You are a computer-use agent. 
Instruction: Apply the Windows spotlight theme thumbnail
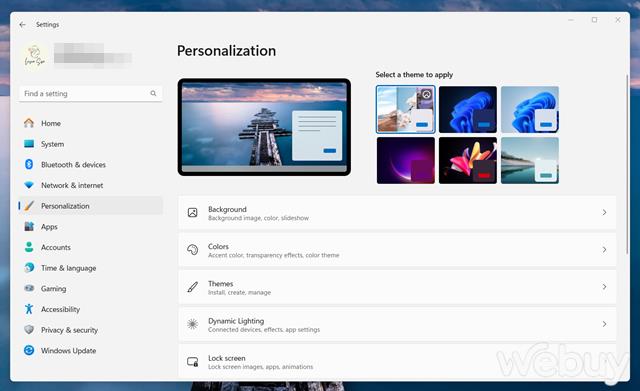(x=406, y=109)
